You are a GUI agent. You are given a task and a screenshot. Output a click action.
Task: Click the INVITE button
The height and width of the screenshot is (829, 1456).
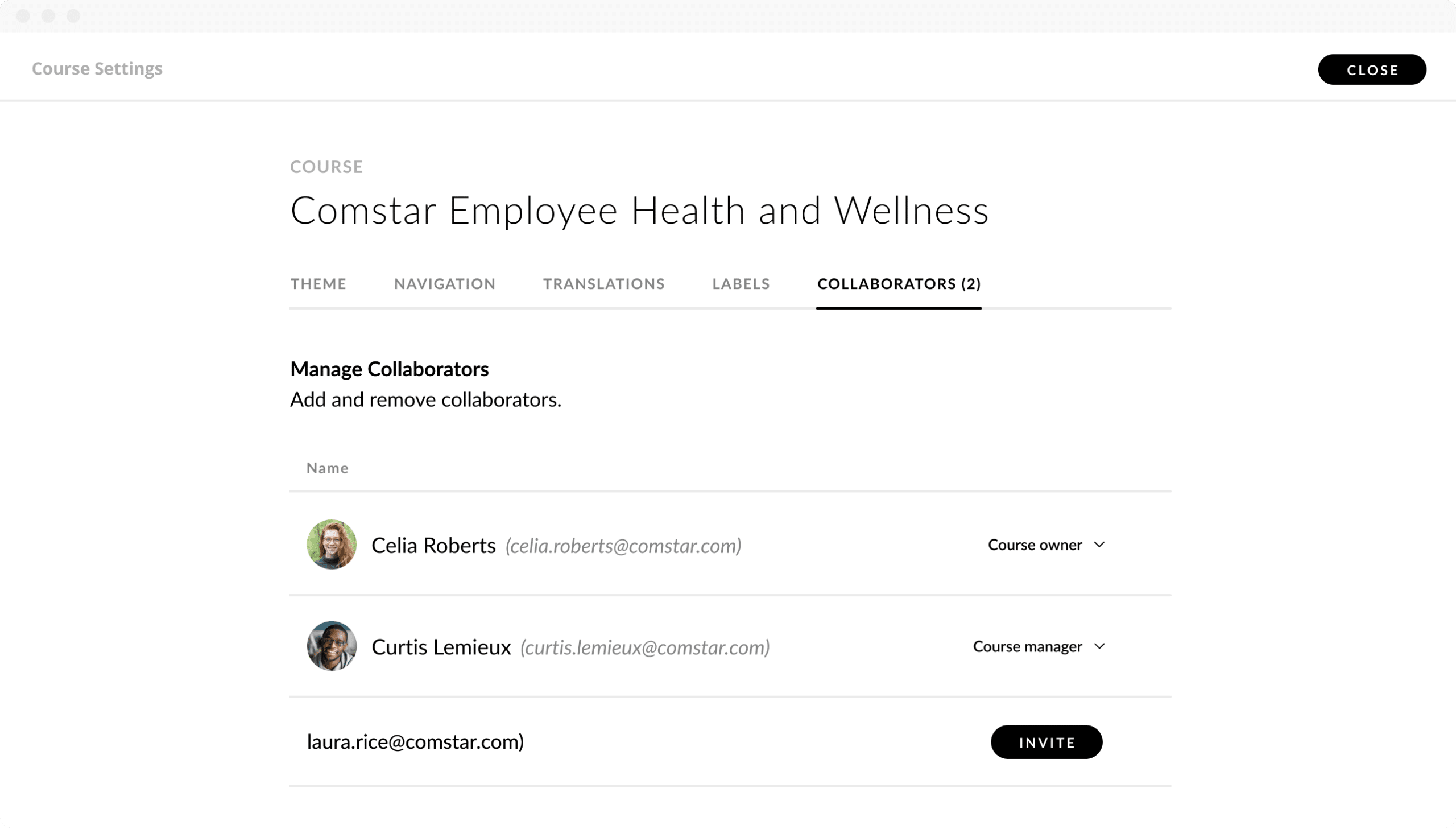coord(1046,741)
